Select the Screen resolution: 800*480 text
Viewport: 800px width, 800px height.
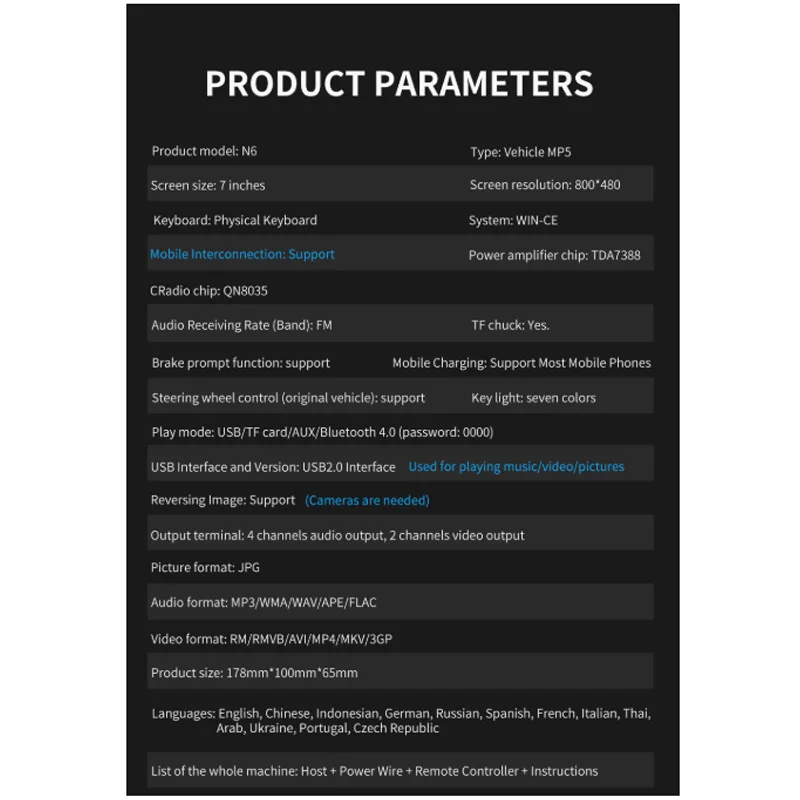(545, 185)
